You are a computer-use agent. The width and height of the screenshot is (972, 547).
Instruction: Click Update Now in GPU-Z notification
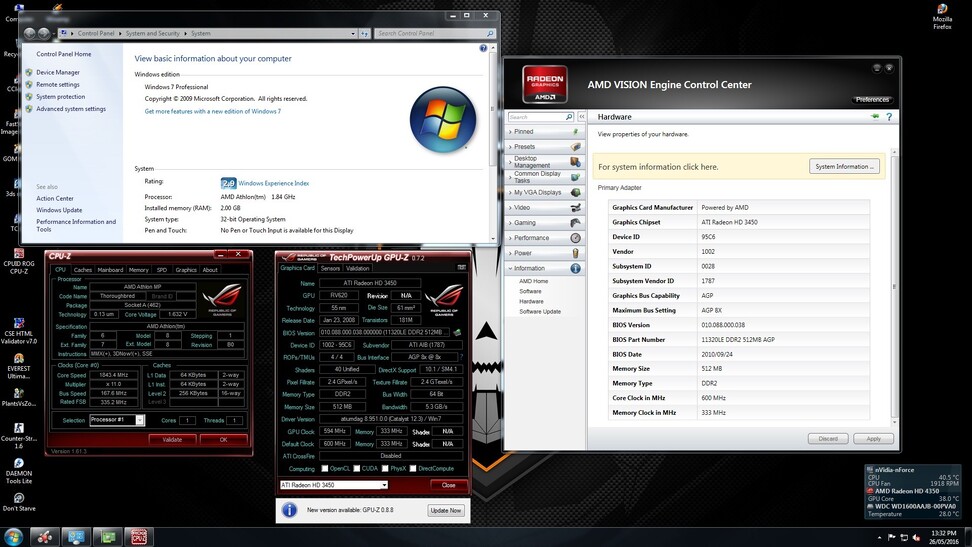[446, 510]
